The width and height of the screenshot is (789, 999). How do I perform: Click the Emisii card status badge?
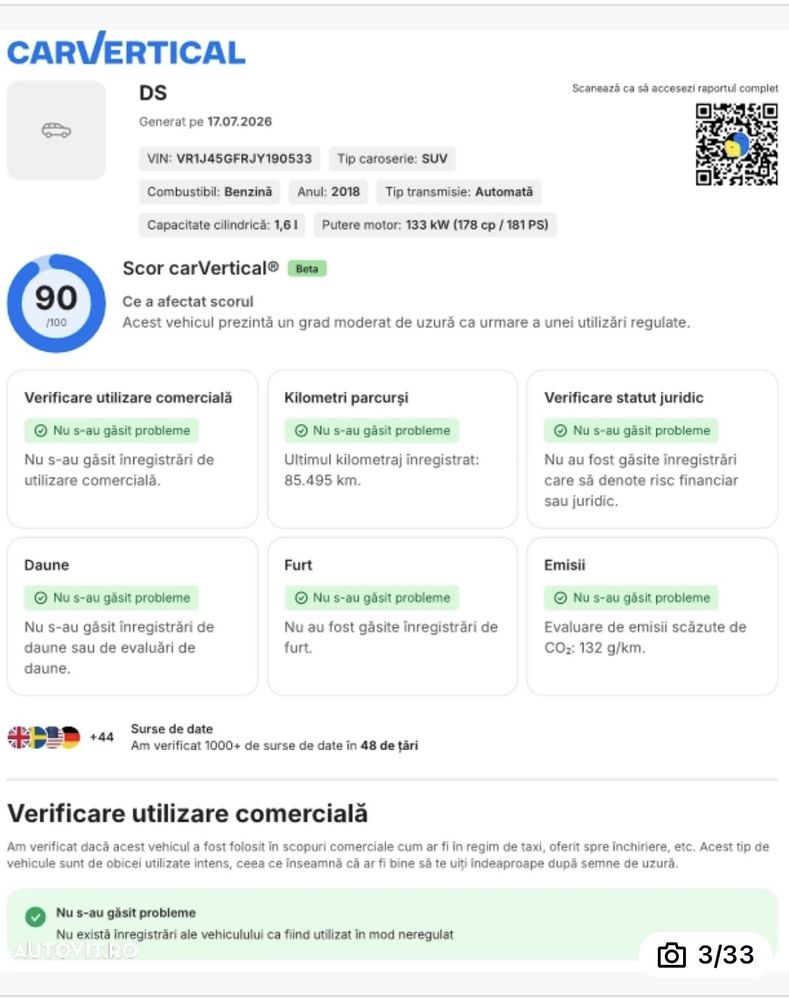(x=631, y=598)
